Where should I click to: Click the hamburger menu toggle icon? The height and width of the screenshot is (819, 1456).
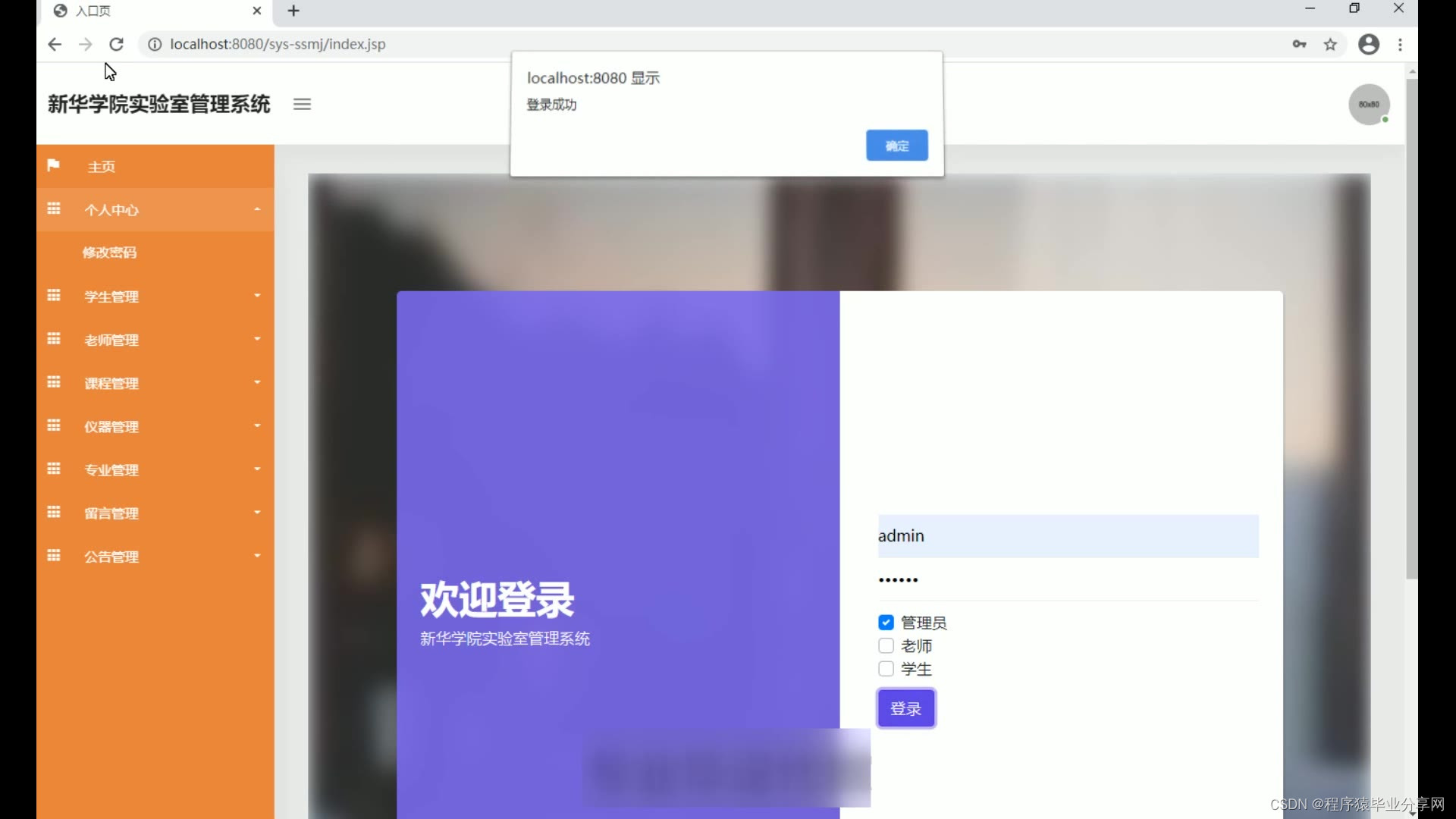click(x=302, y=105)
